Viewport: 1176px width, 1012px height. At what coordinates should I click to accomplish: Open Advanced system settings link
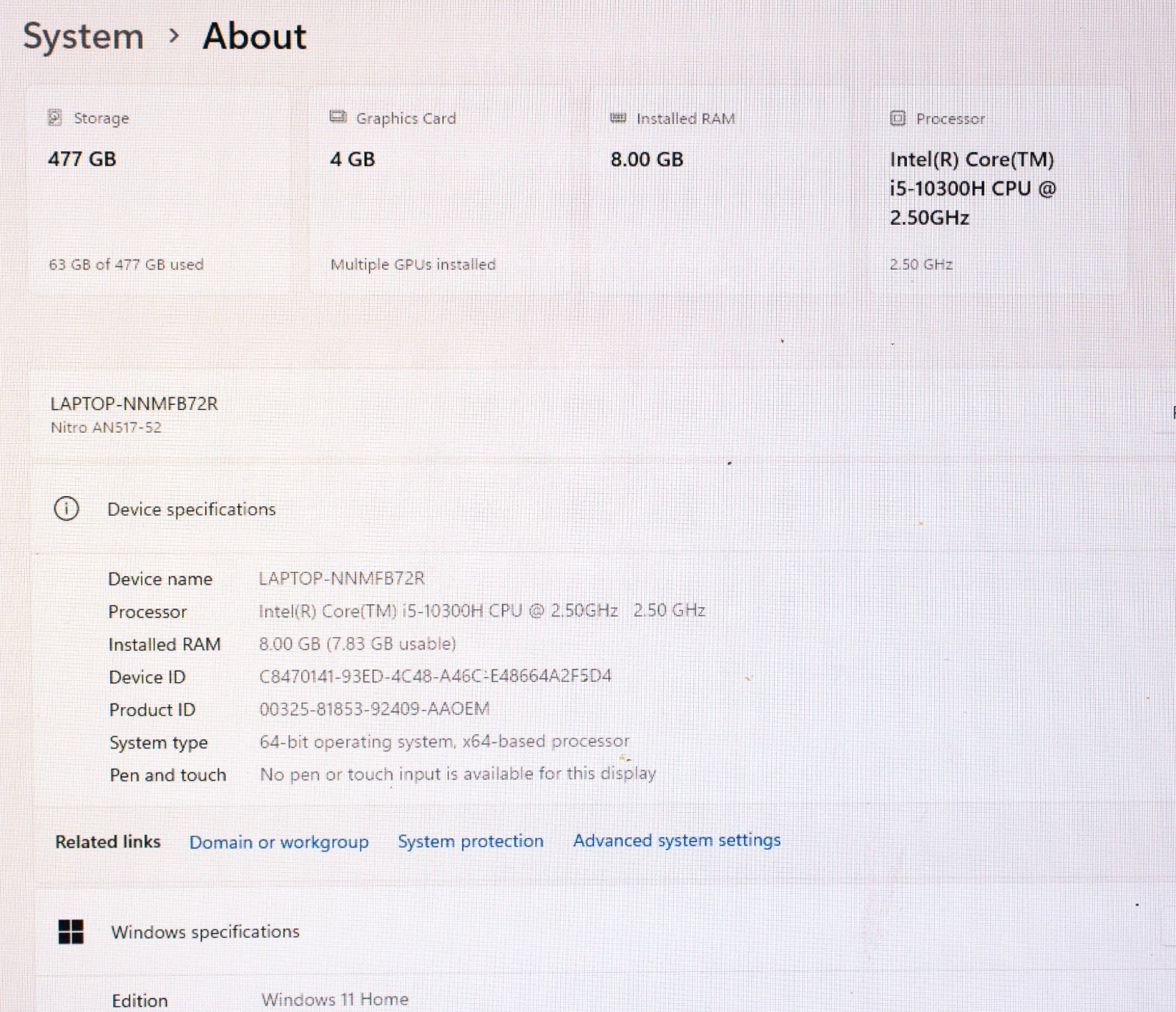tap(677, 840)
